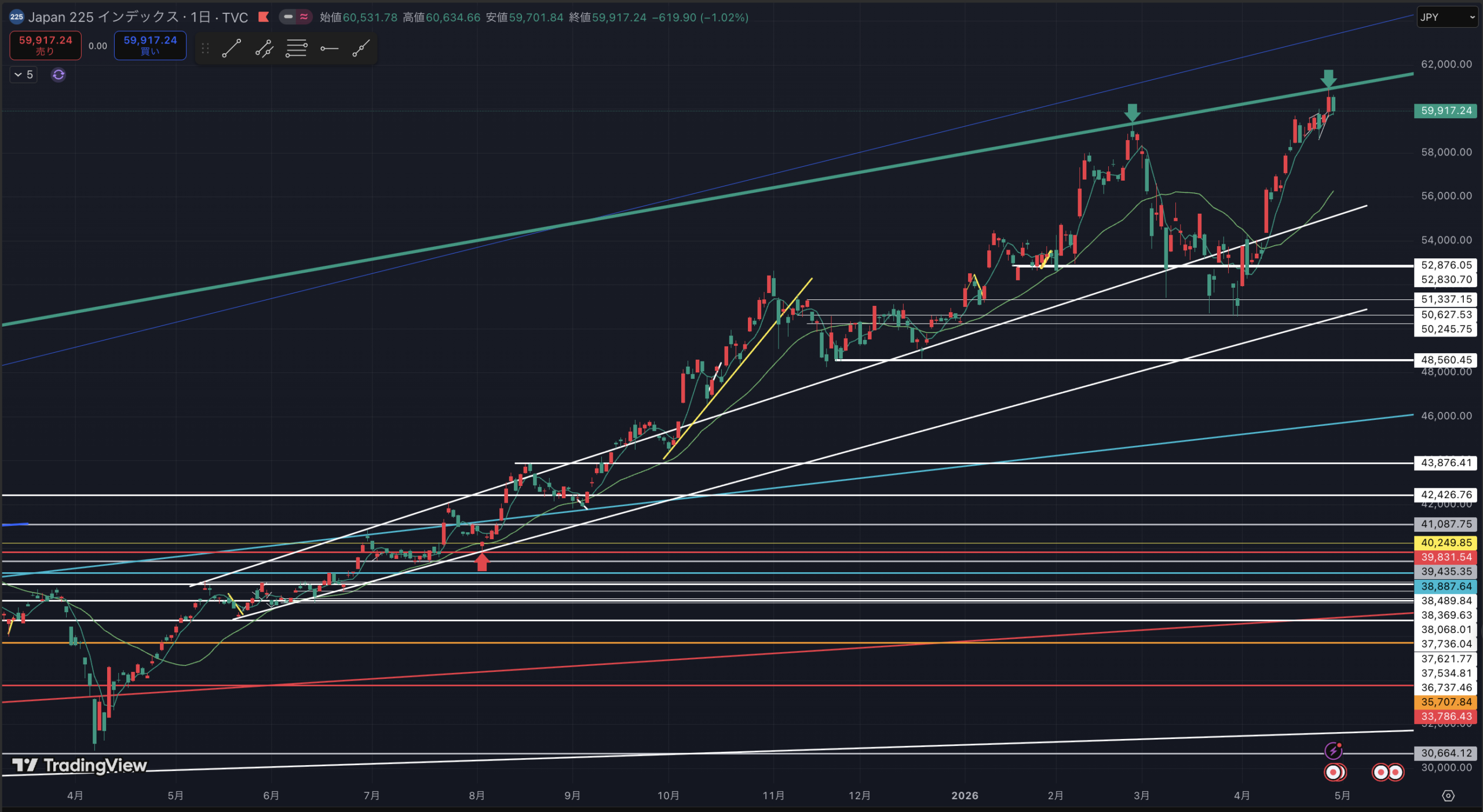The image size is (1483, 812).
Task: Click the 59,917.24 売り sell button
Action: (45, 45)
